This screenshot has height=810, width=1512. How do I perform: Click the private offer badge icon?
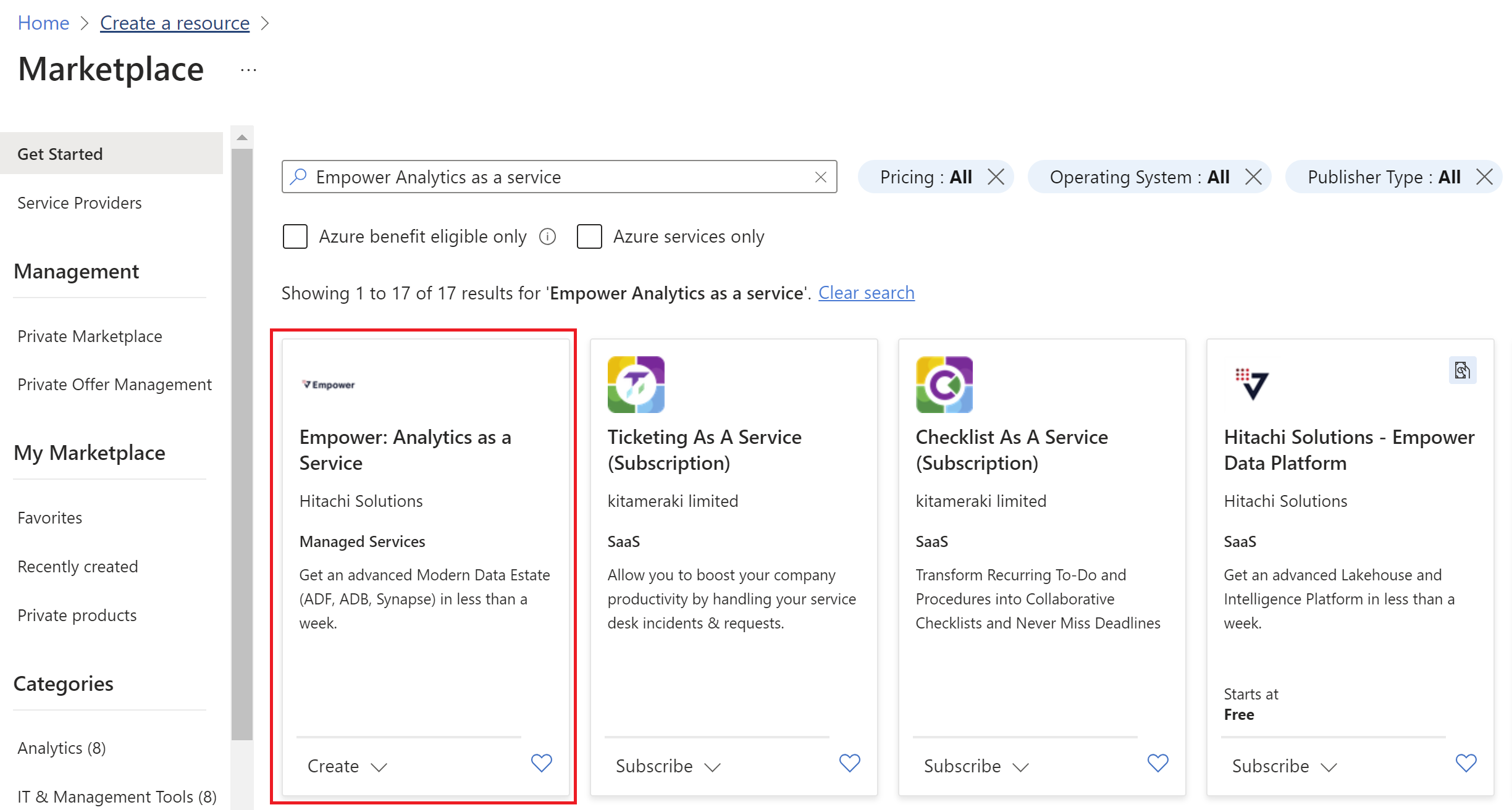point(1463,370)
